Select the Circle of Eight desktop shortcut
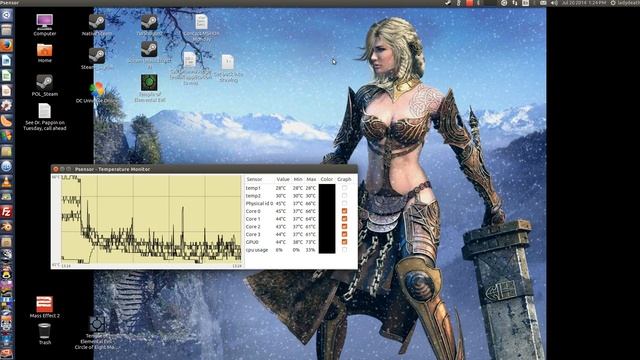Screen dimensions: 640x360 click(x=97, y=333)
